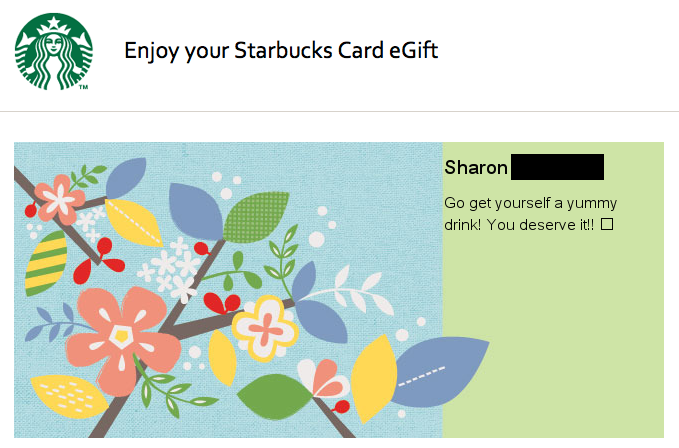Click the empty square symbol ending the message

tap(607, 225)
